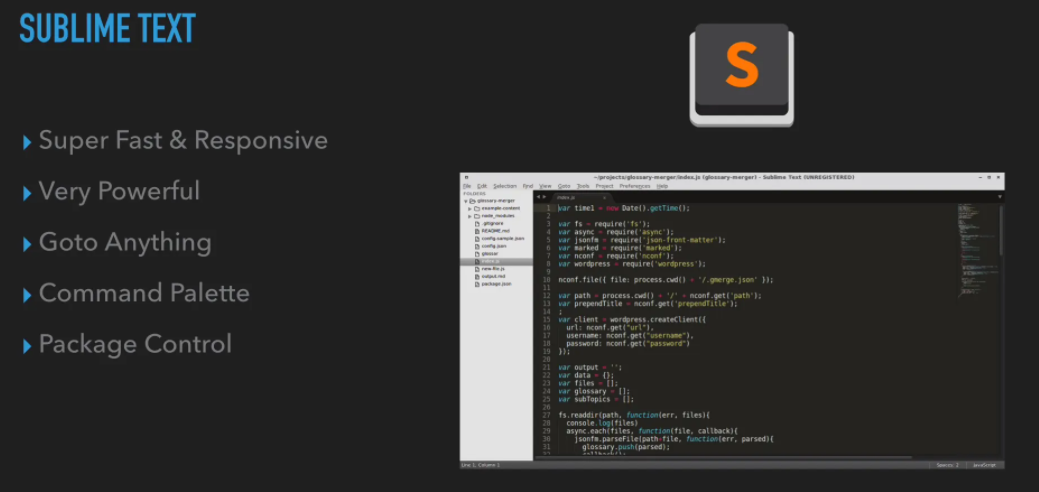
Task: Click the console.log(files) line
Action: (x=602, y=423)
